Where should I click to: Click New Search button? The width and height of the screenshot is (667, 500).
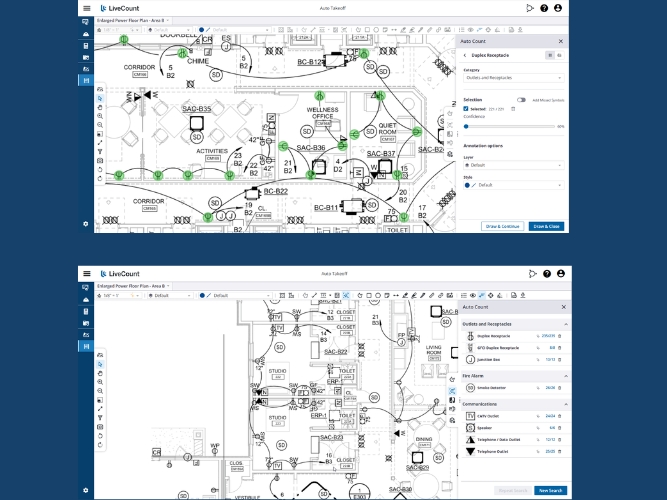pyautogui.click(x=550, y=491)
